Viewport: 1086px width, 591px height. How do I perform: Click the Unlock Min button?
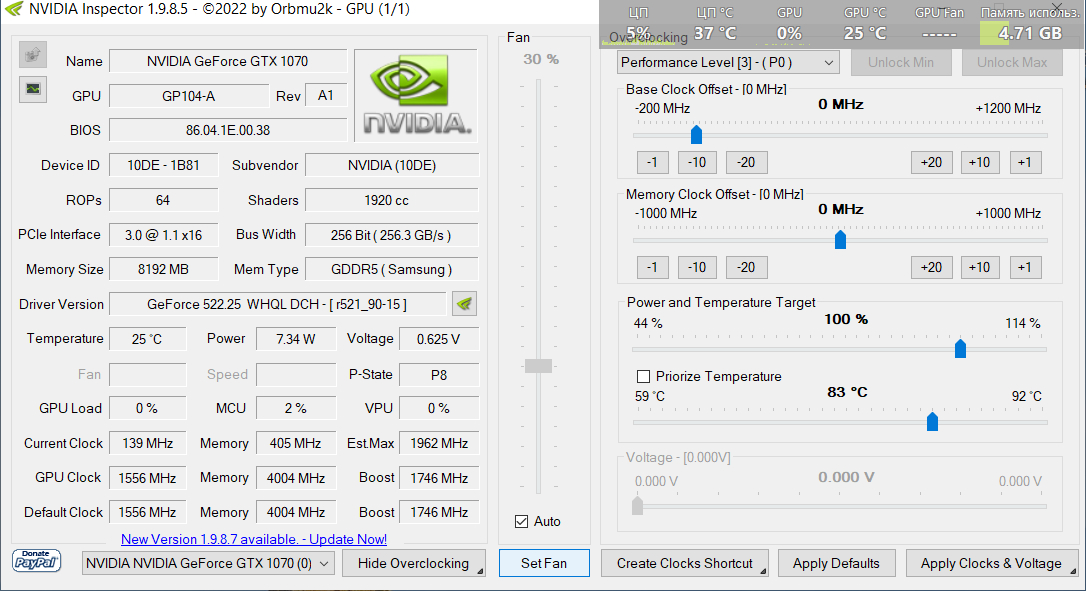click(900, 62)
